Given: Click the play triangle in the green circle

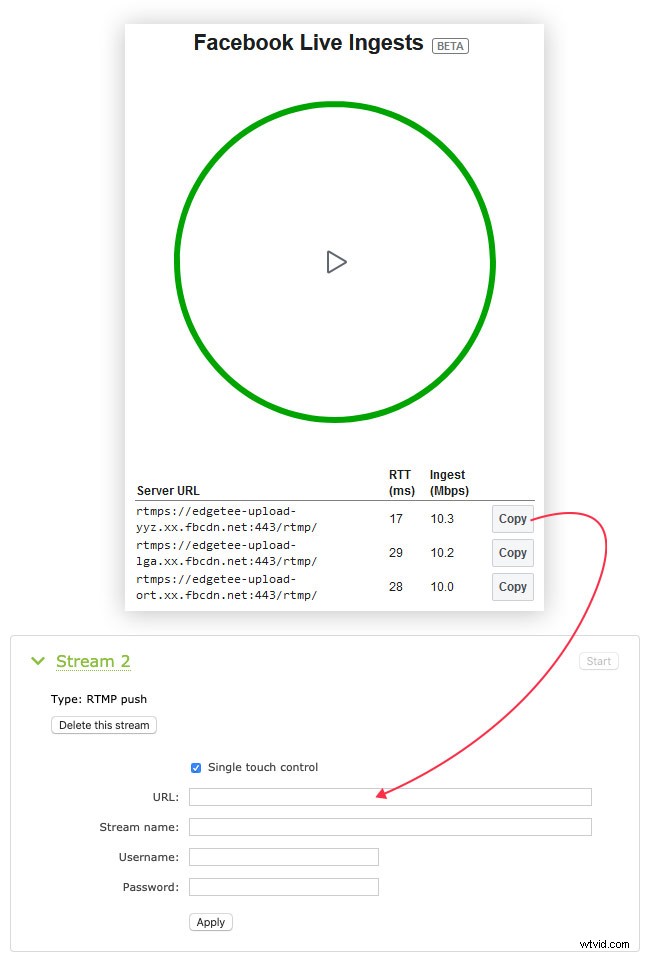Looking at the screenshot, I should pyautogui.click(x=336, y=262).
